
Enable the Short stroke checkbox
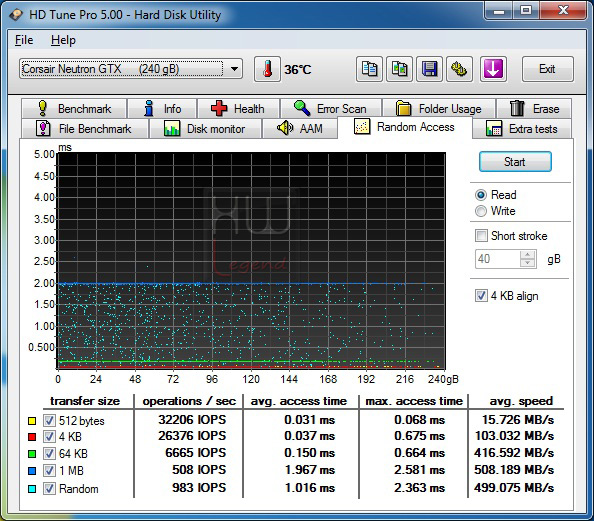click(481, 236)
